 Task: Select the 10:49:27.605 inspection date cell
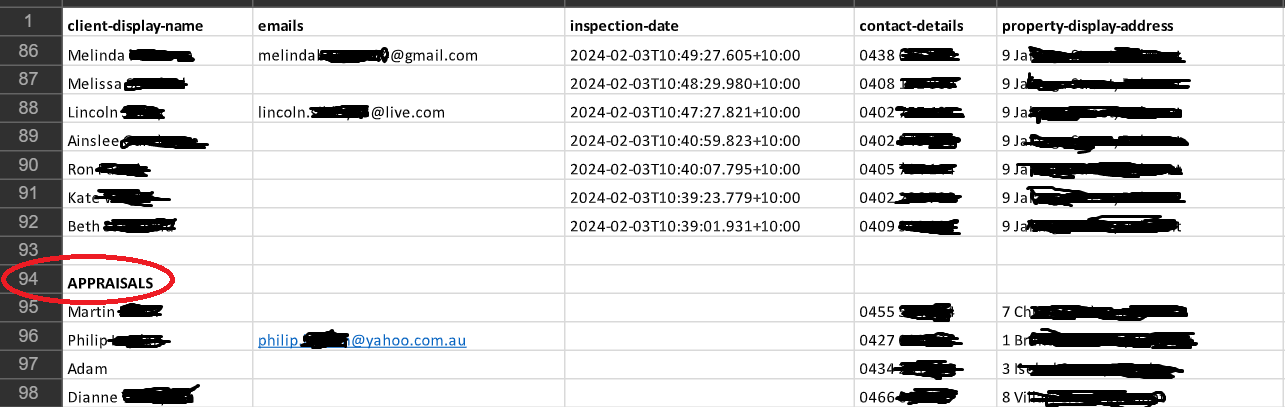[x=685, y=56]
